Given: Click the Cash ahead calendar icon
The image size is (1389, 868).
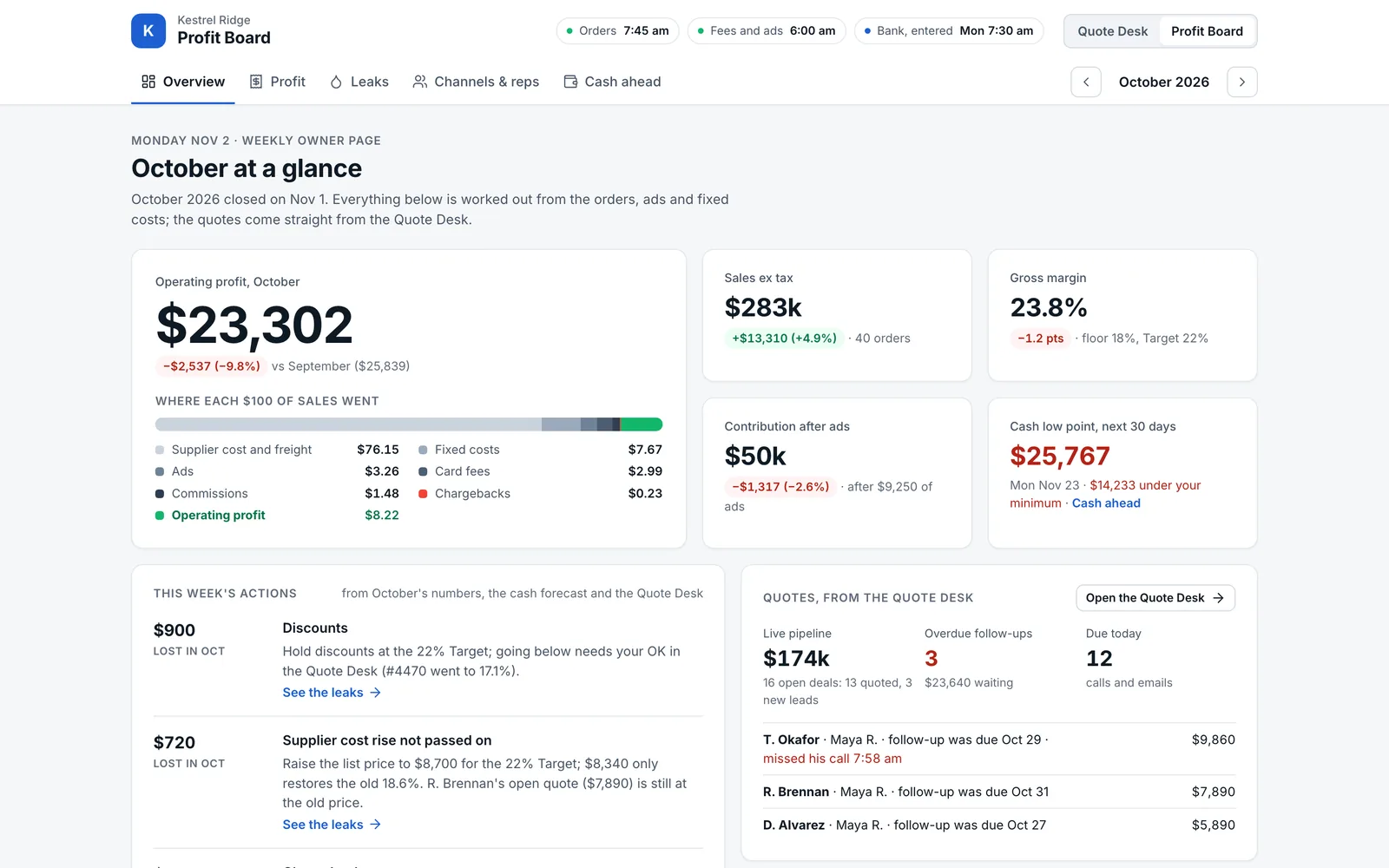Looking at the screenshot, I should [x=570, y=82].
